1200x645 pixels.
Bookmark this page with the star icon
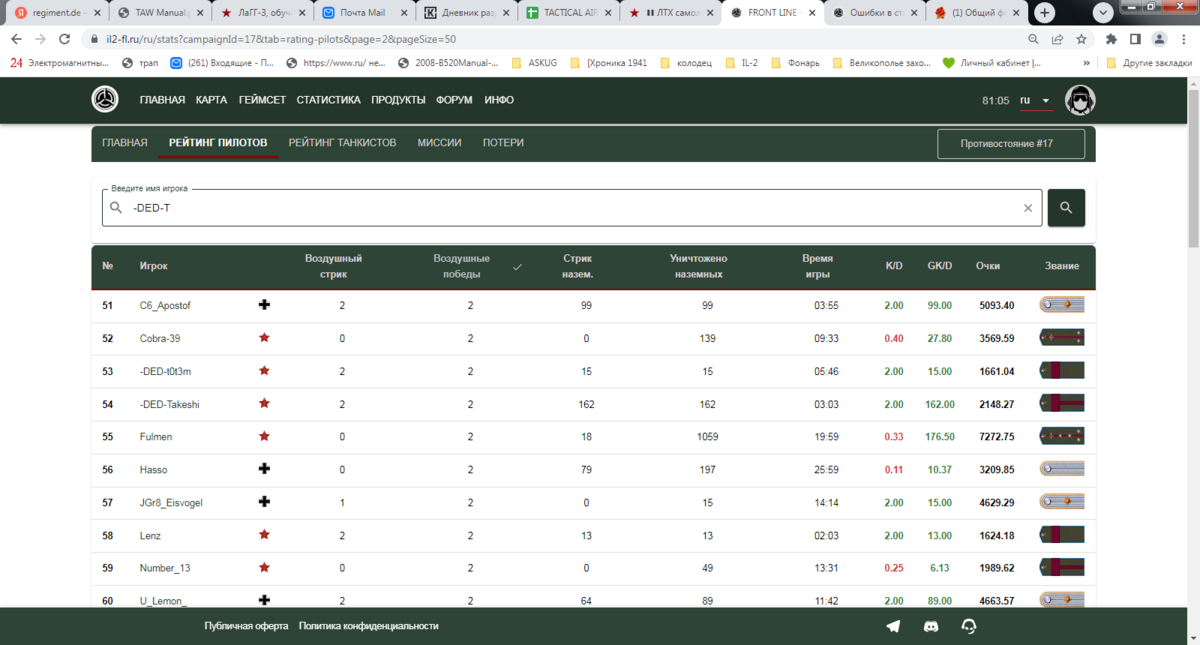tap(1081, 39)
